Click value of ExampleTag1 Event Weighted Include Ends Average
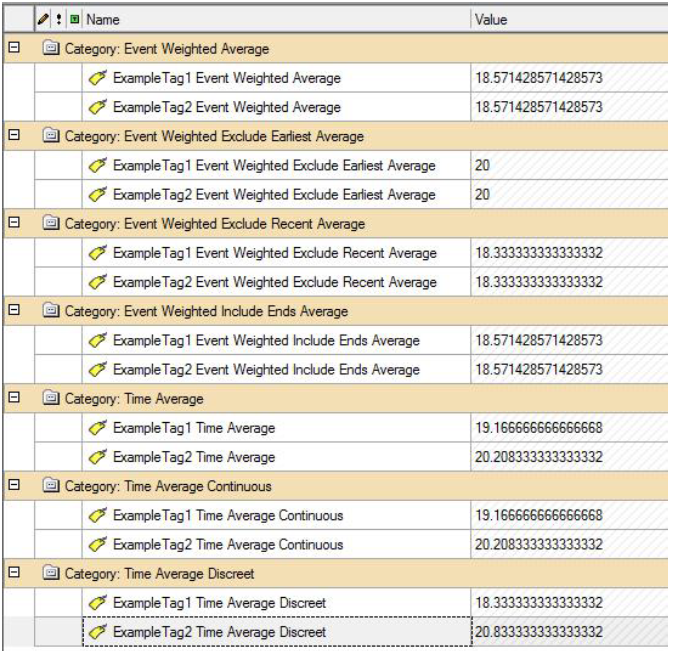 coord(539,341)
